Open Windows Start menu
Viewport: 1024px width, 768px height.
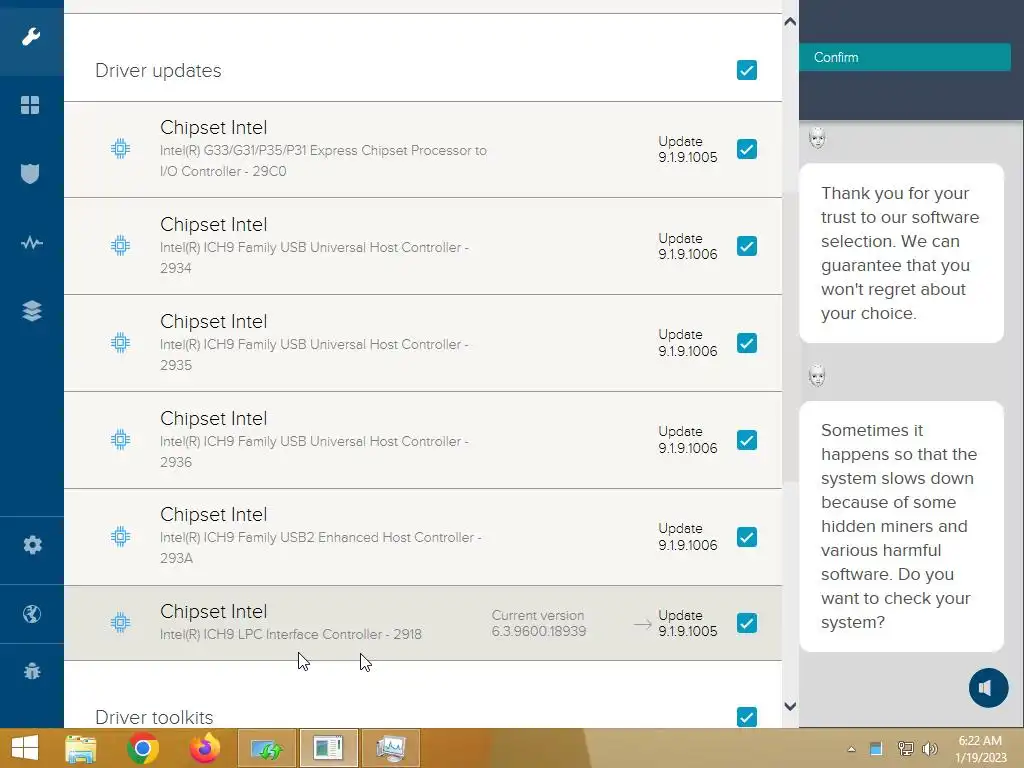pos(25,748)
